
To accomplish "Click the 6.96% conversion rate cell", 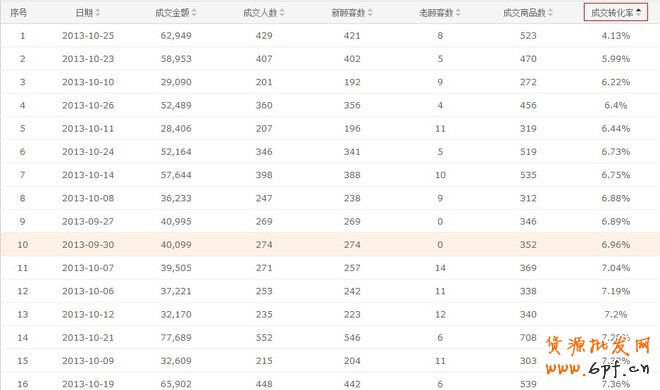I will tap(615, 244).
